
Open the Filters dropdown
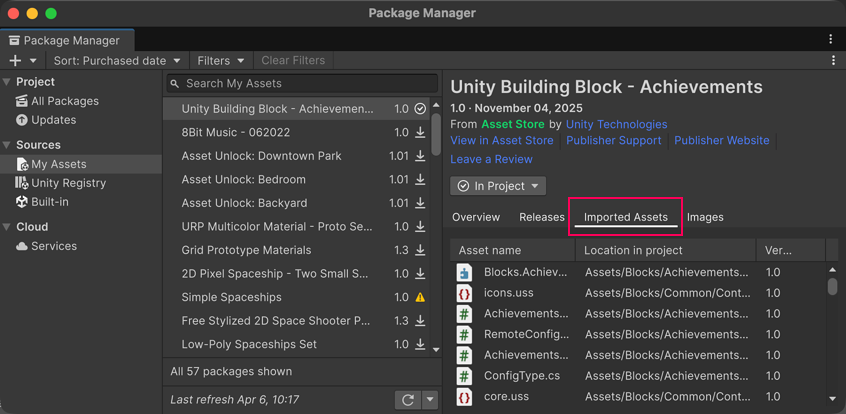click(221, 60)
